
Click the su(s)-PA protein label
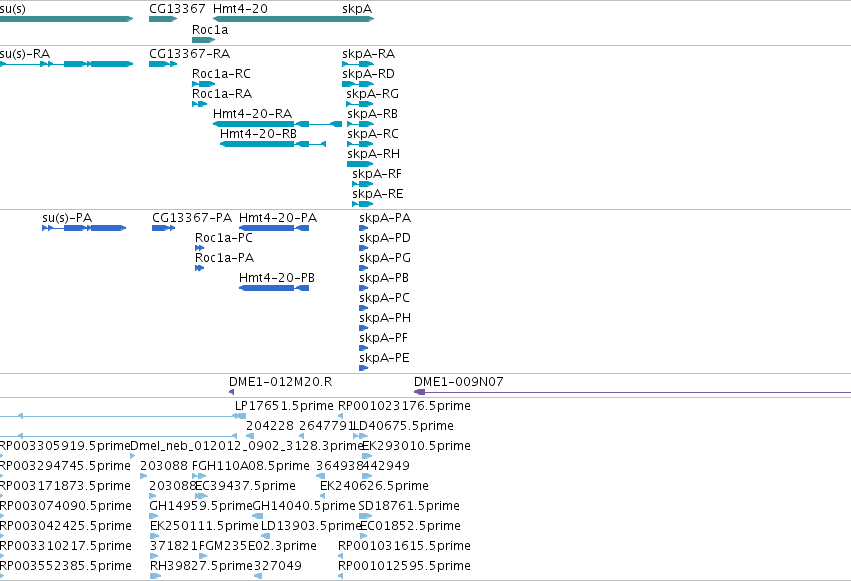point(67,218)
